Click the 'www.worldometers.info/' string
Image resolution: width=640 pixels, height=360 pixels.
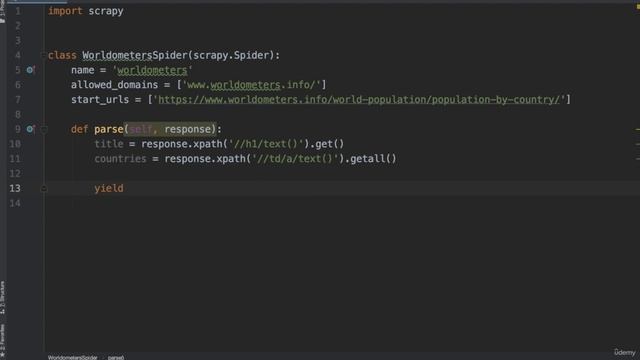click(x=251, y=85)
